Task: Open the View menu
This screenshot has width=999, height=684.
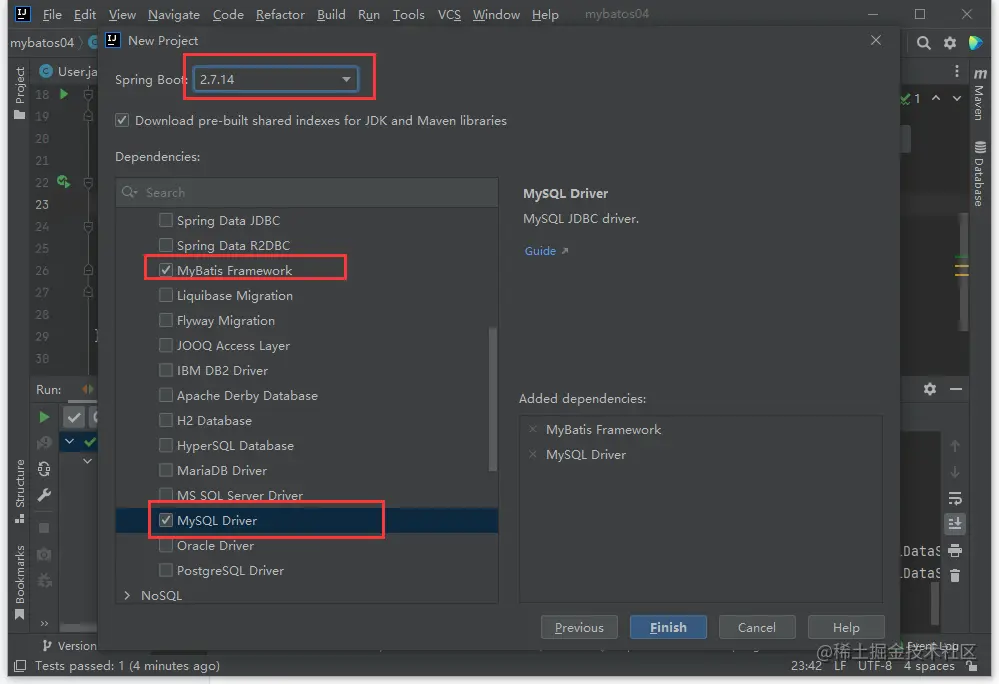Action: 122,14
